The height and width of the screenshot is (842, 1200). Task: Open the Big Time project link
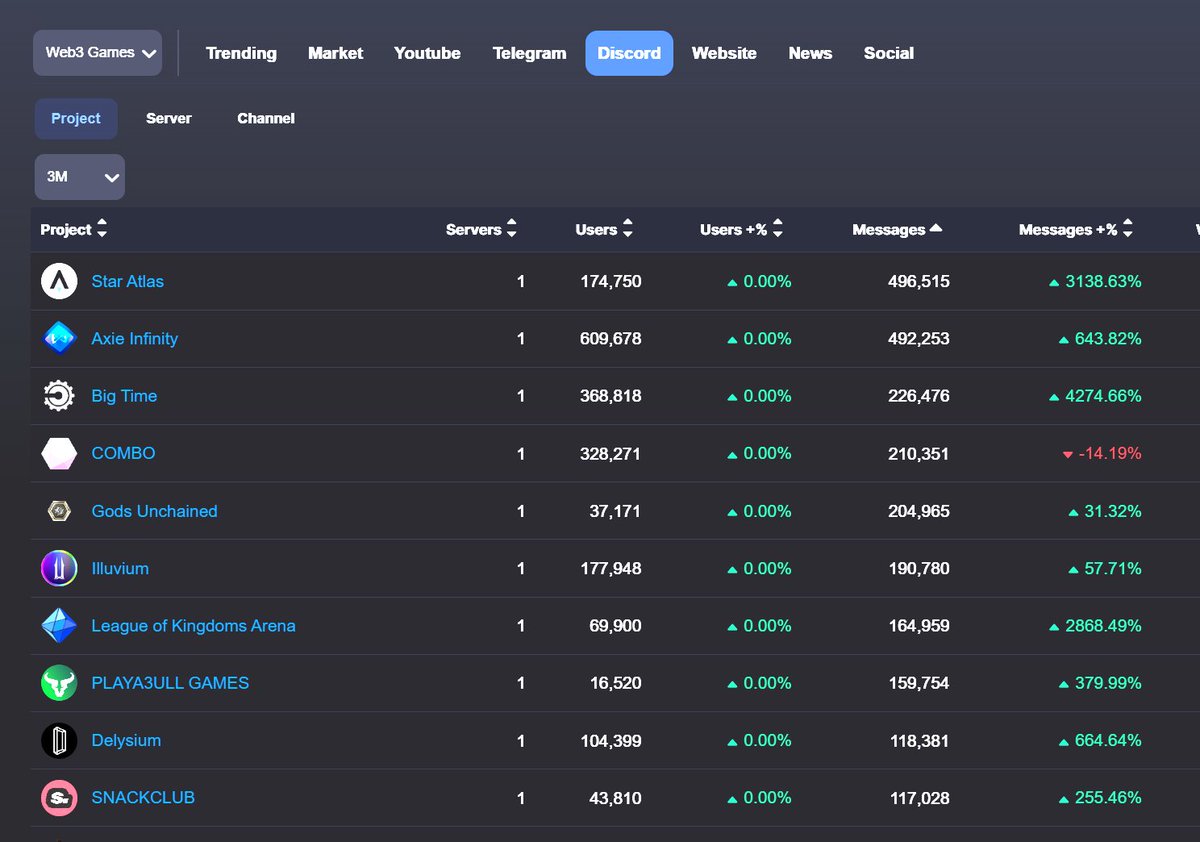(x=124, y=396)
